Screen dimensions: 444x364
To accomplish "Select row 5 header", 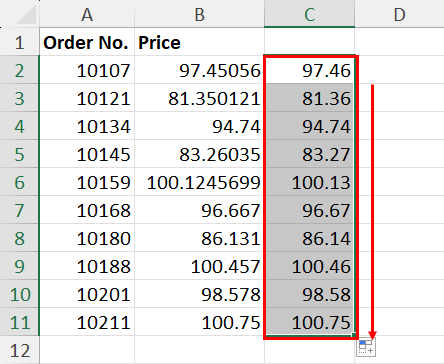I will (19, 154).
